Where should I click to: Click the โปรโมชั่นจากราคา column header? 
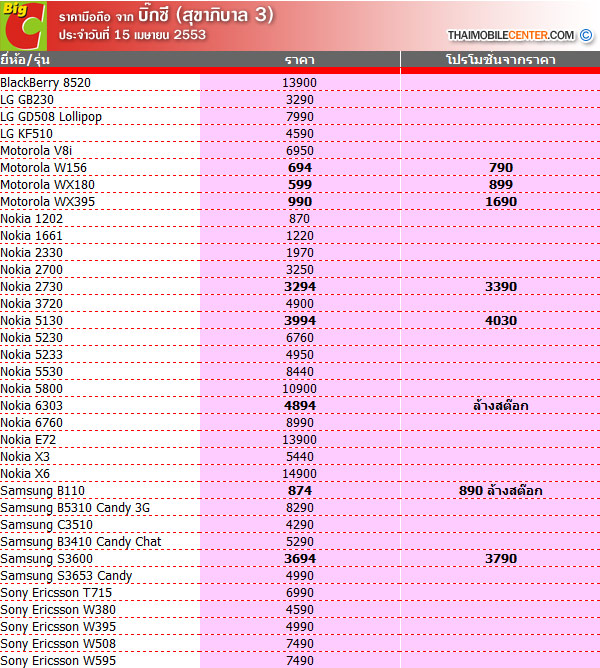[x=501, y=59]
